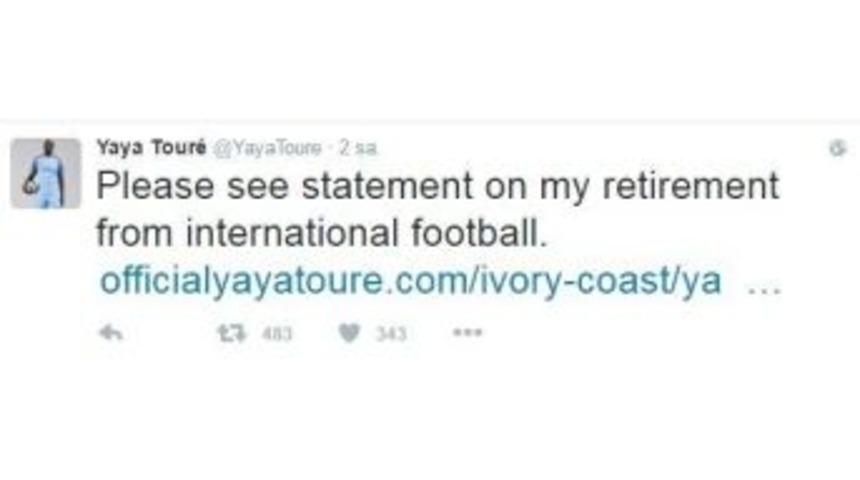This screenshot has width=860, height=480.
Task: Open the Yaya Touré profile picture
Action: [x=46, y=173]
